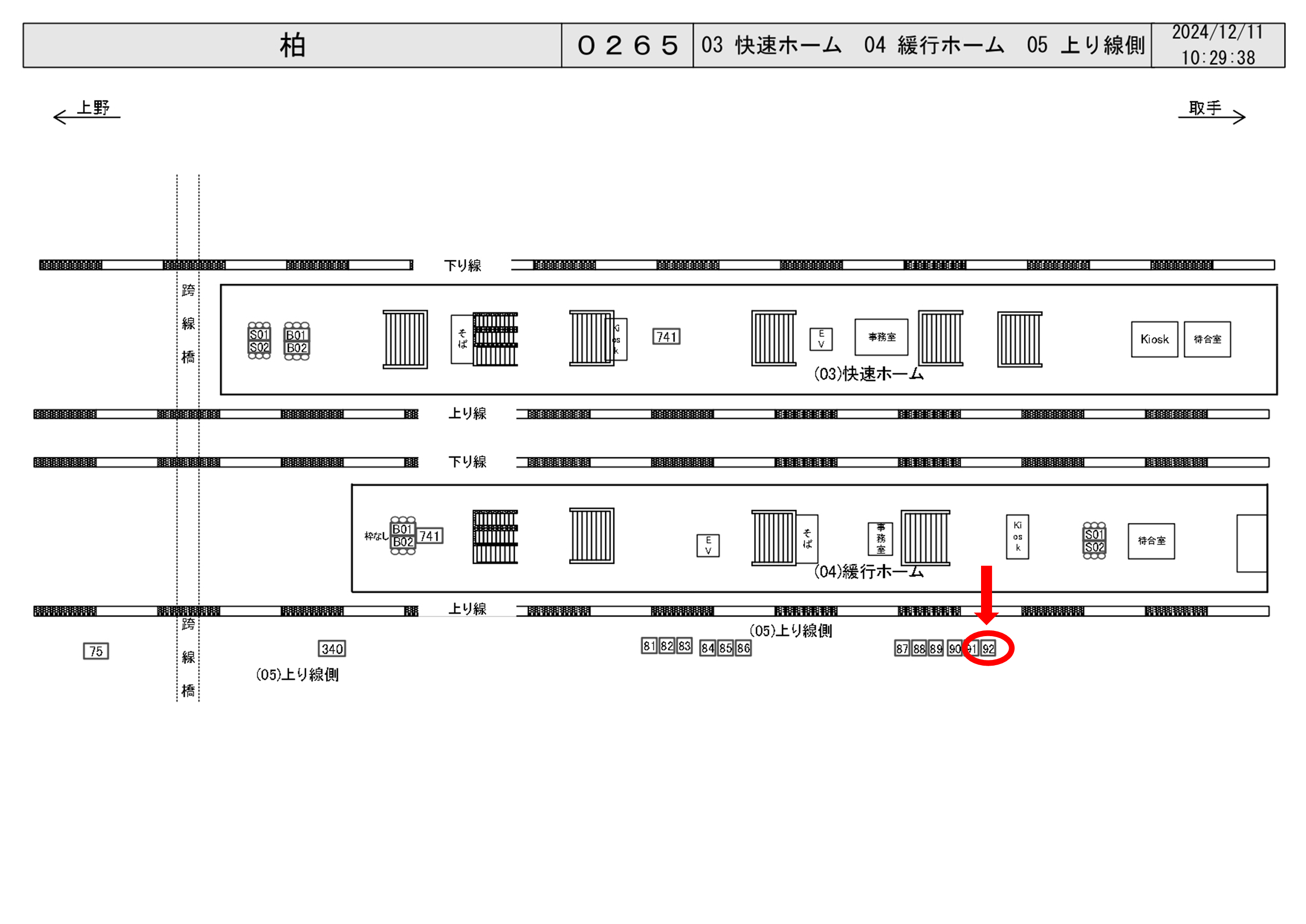Select numbered box 81
Viewport: 1306px width, 924px height.
click(649, 646)
